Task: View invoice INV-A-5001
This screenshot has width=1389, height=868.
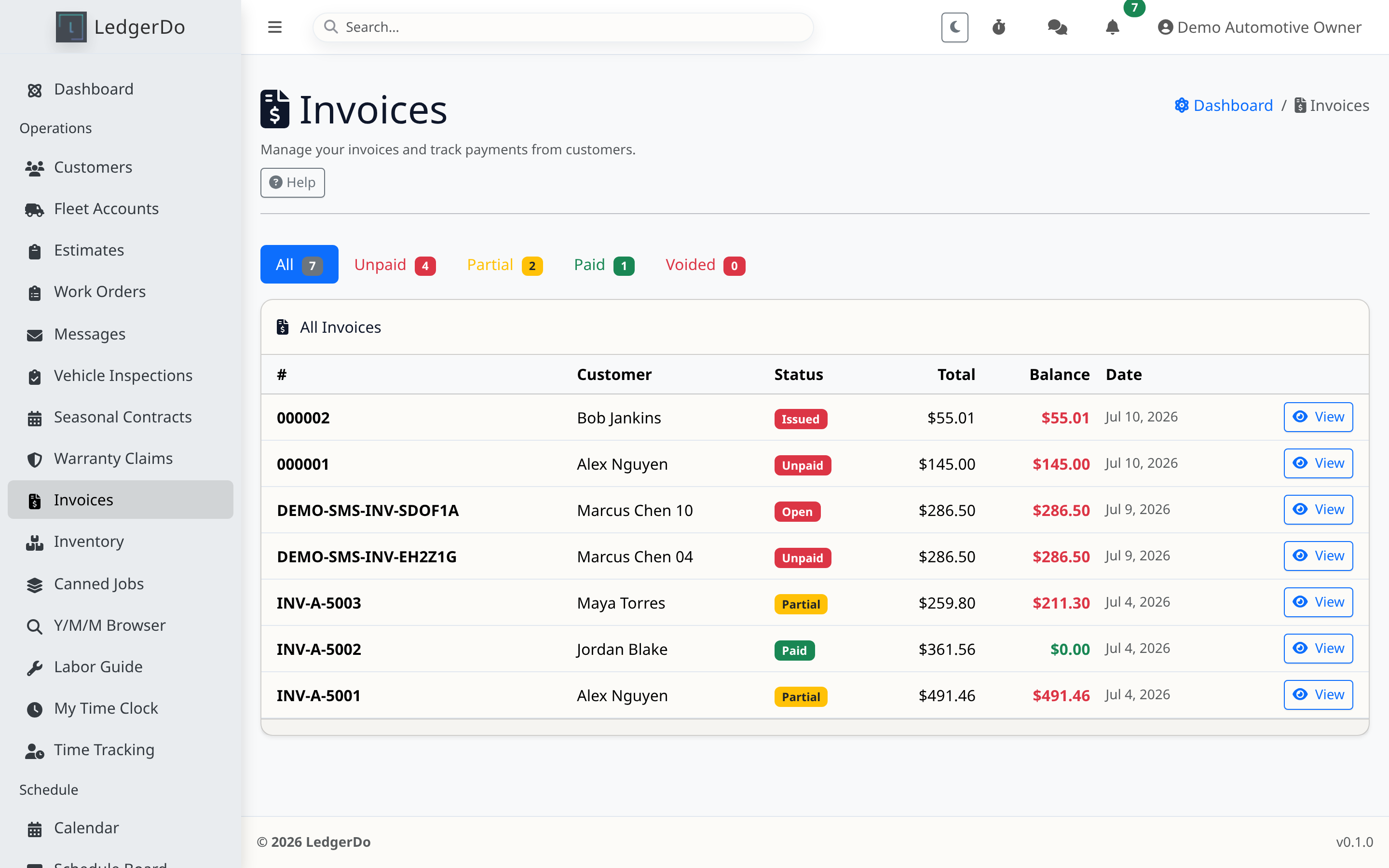Action: 1318,694
